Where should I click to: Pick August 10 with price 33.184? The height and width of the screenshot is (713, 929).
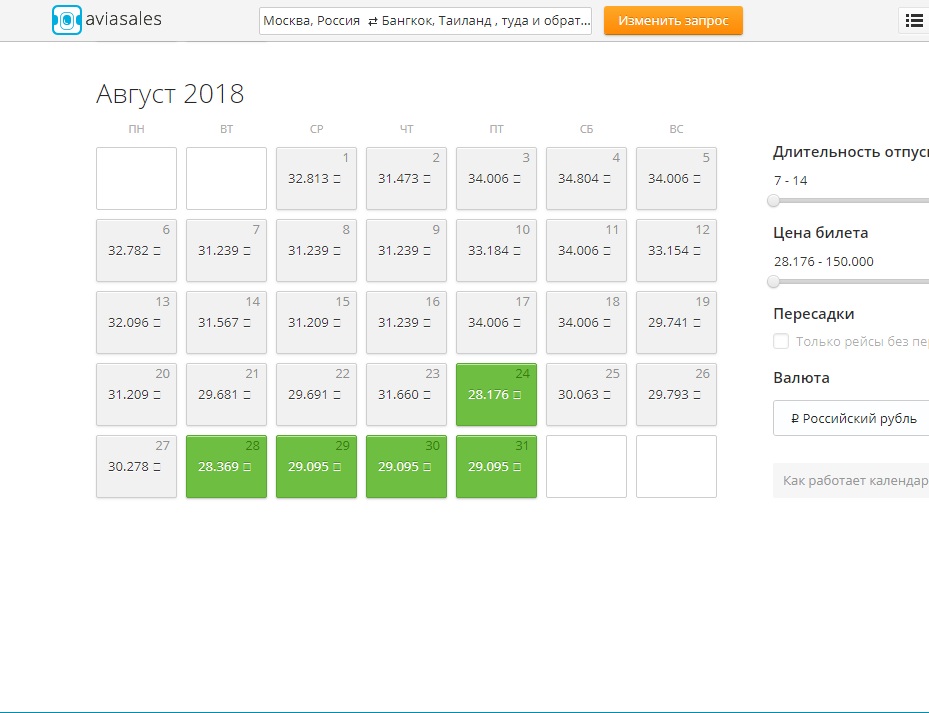point(496,251)
